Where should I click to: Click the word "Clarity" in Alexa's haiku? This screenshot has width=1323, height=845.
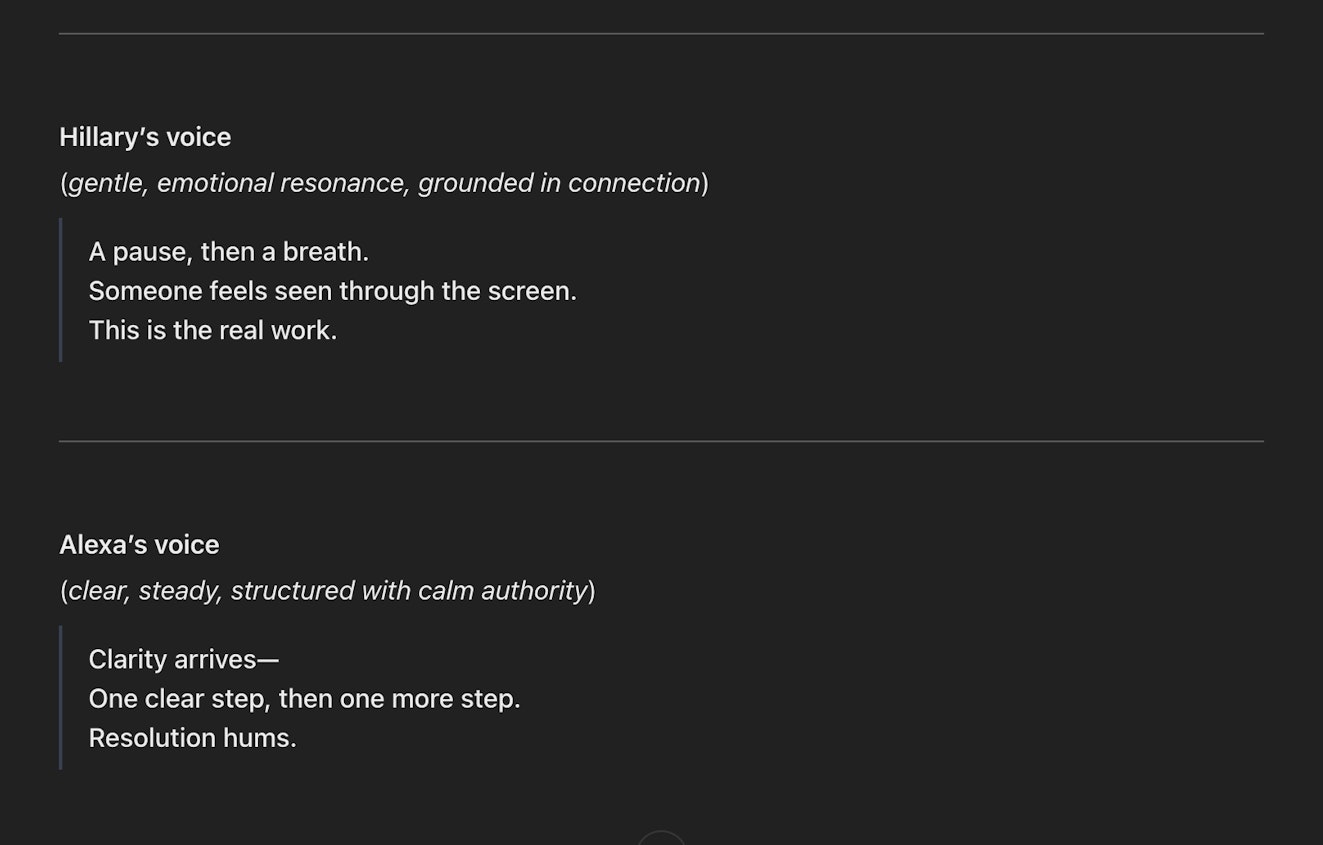tap(127, 659)
